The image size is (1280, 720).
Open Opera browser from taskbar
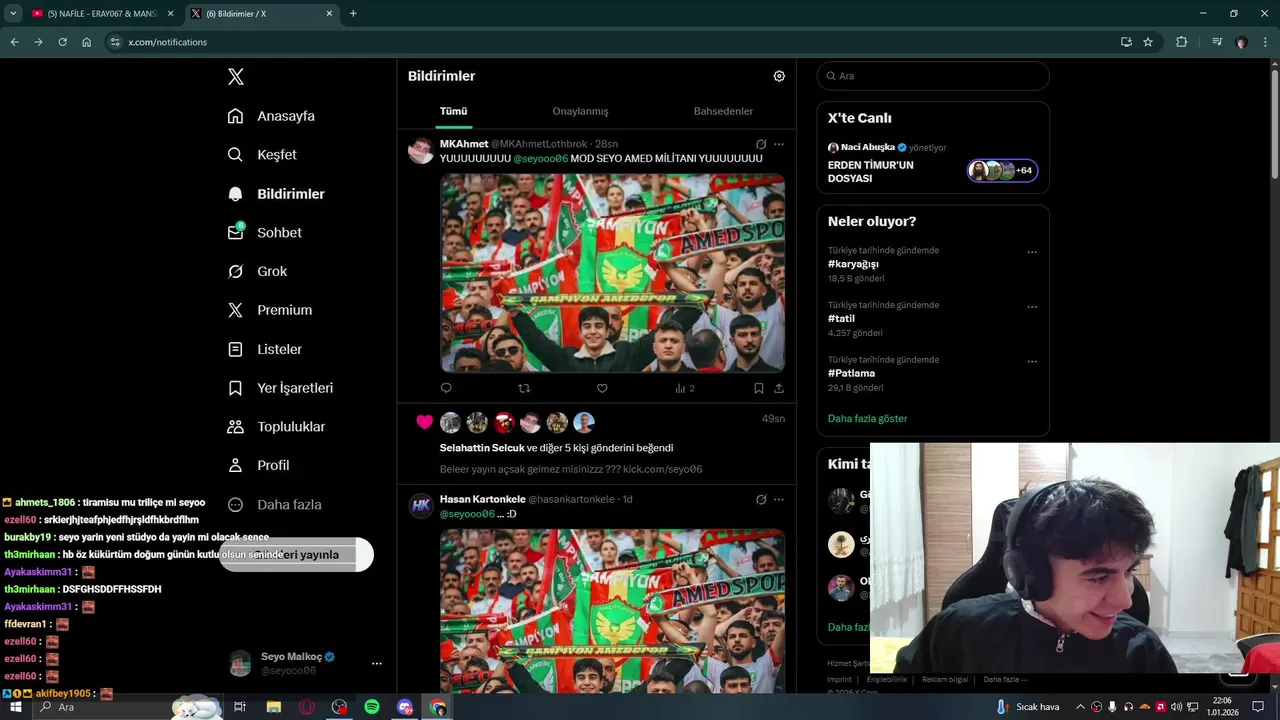[x=306, y=707]
